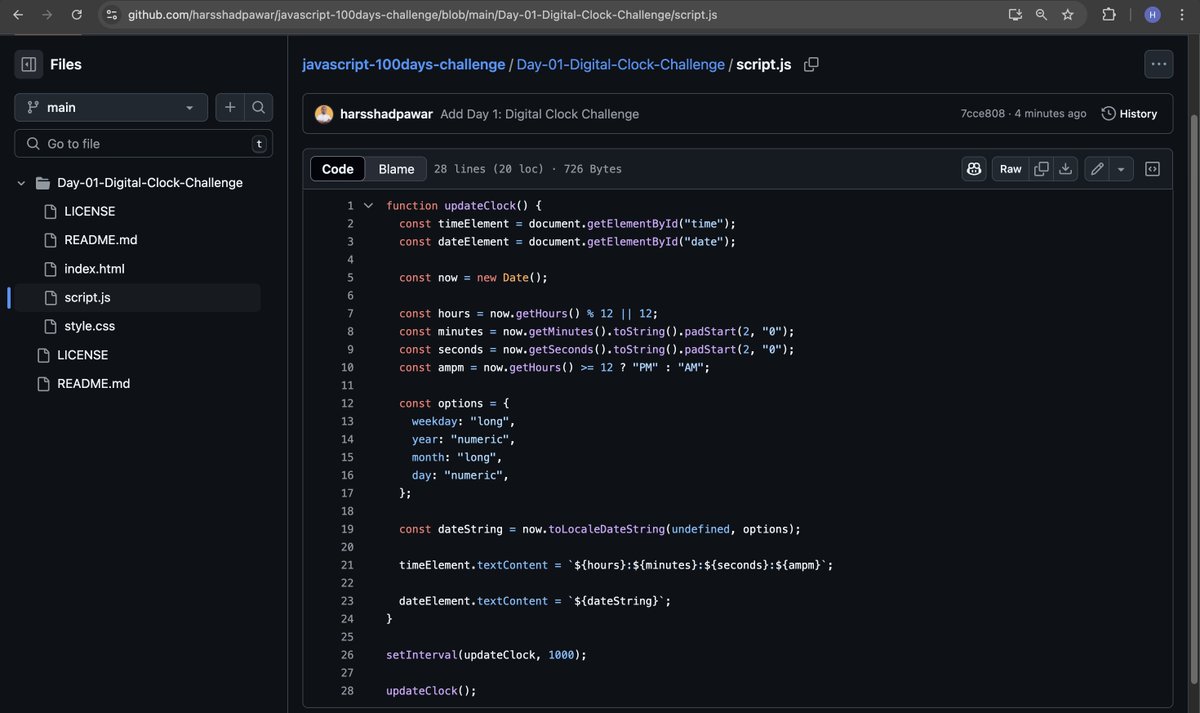The height and width of the screenshot is (713, 1200).
Task: Edit this file with pencil icon
Action: [1097, 169]
